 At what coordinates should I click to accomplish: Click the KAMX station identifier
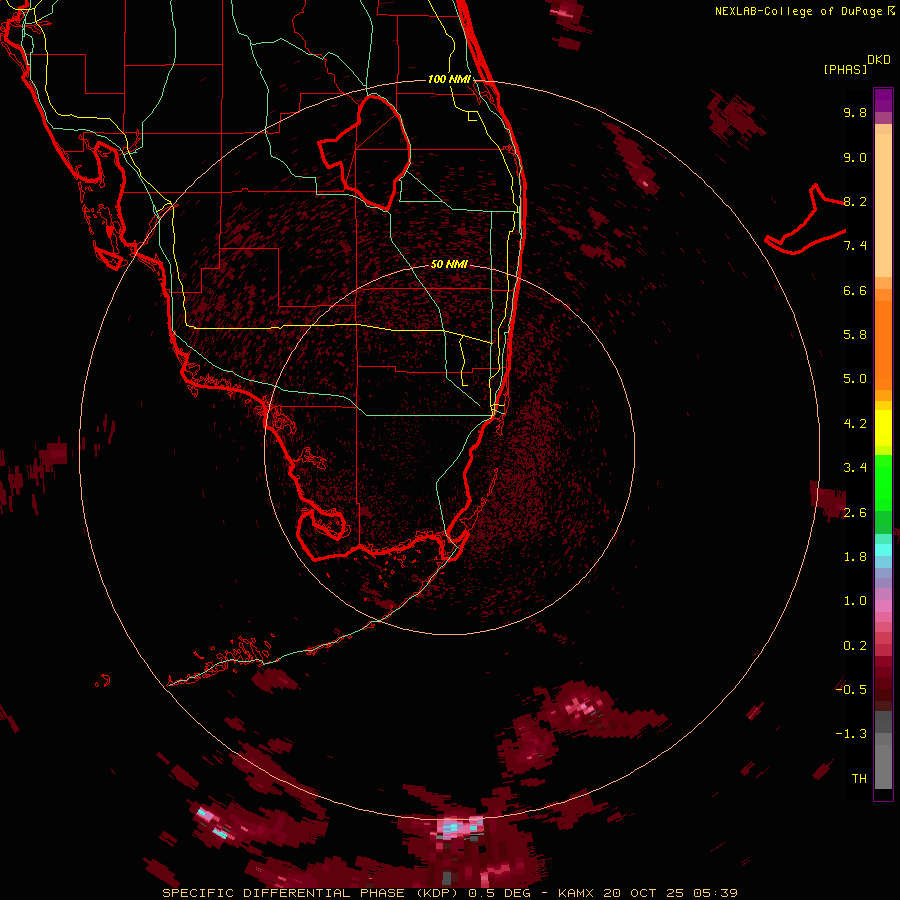point(577,893)
